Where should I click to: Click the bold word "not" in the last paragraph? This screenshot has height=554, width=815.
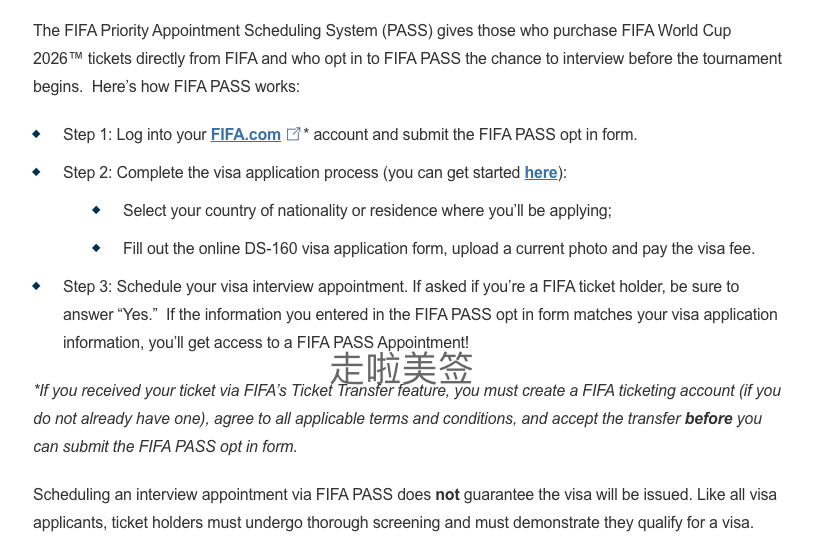click(447, 495)
